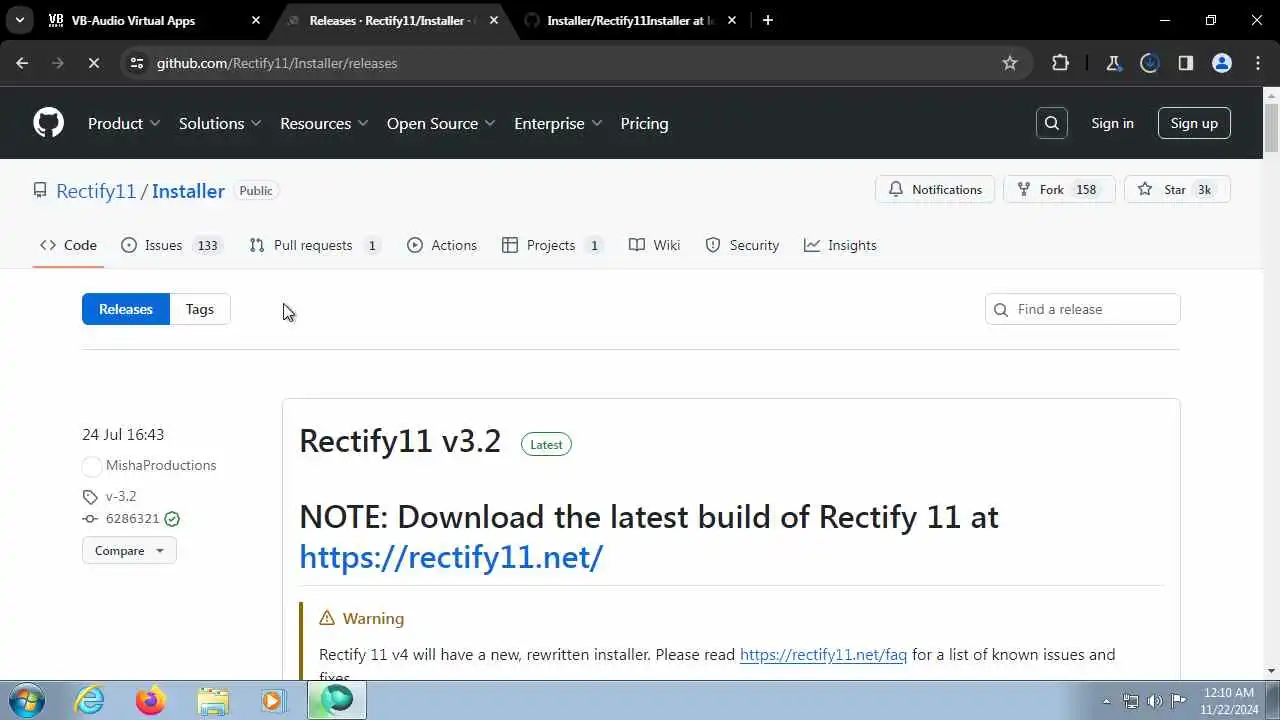
Task: Bookmark this page with the star icon
Action: [1010, 63]
